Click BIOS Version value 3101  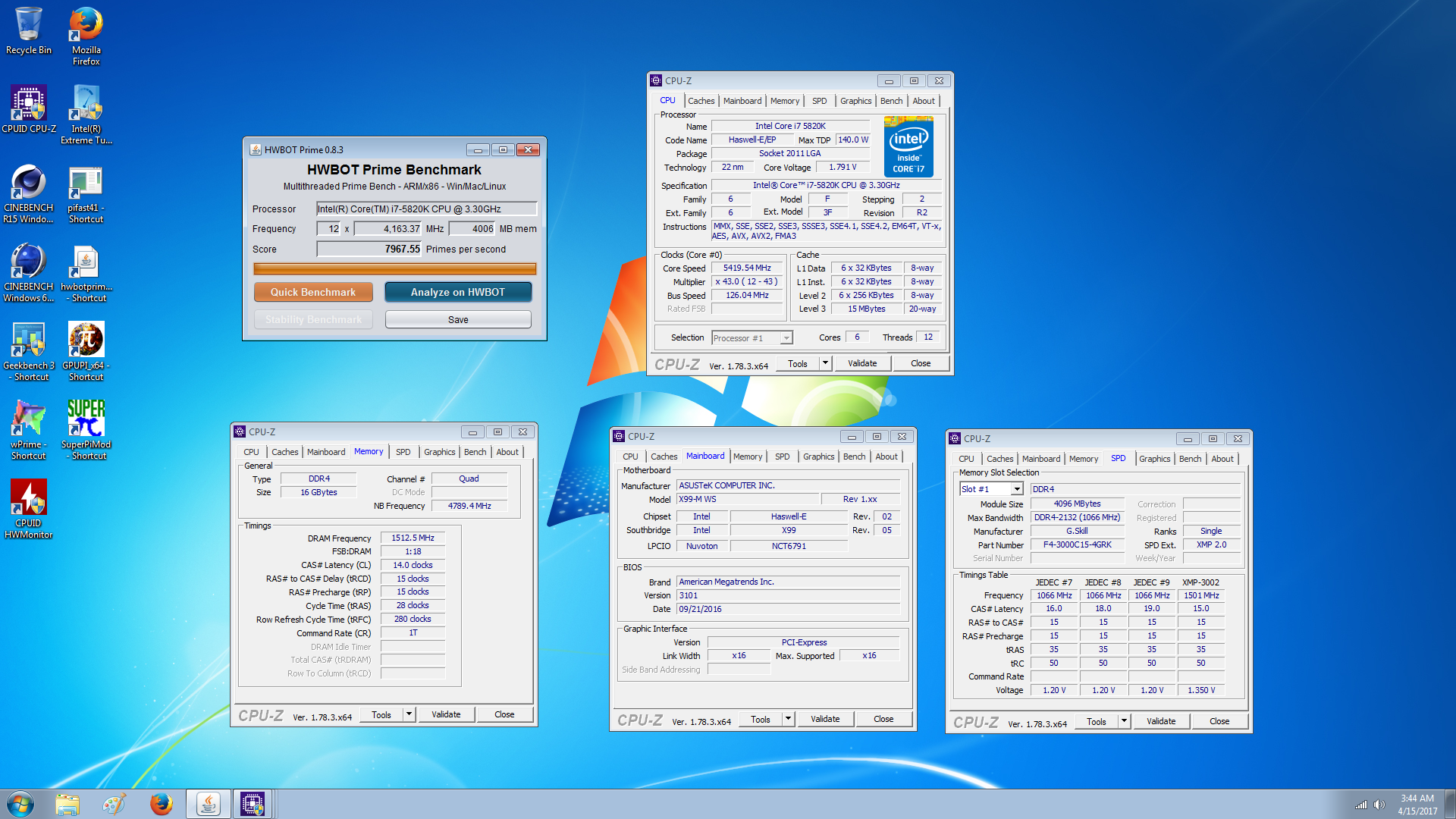pyautogui.click(x=789, y=595)
